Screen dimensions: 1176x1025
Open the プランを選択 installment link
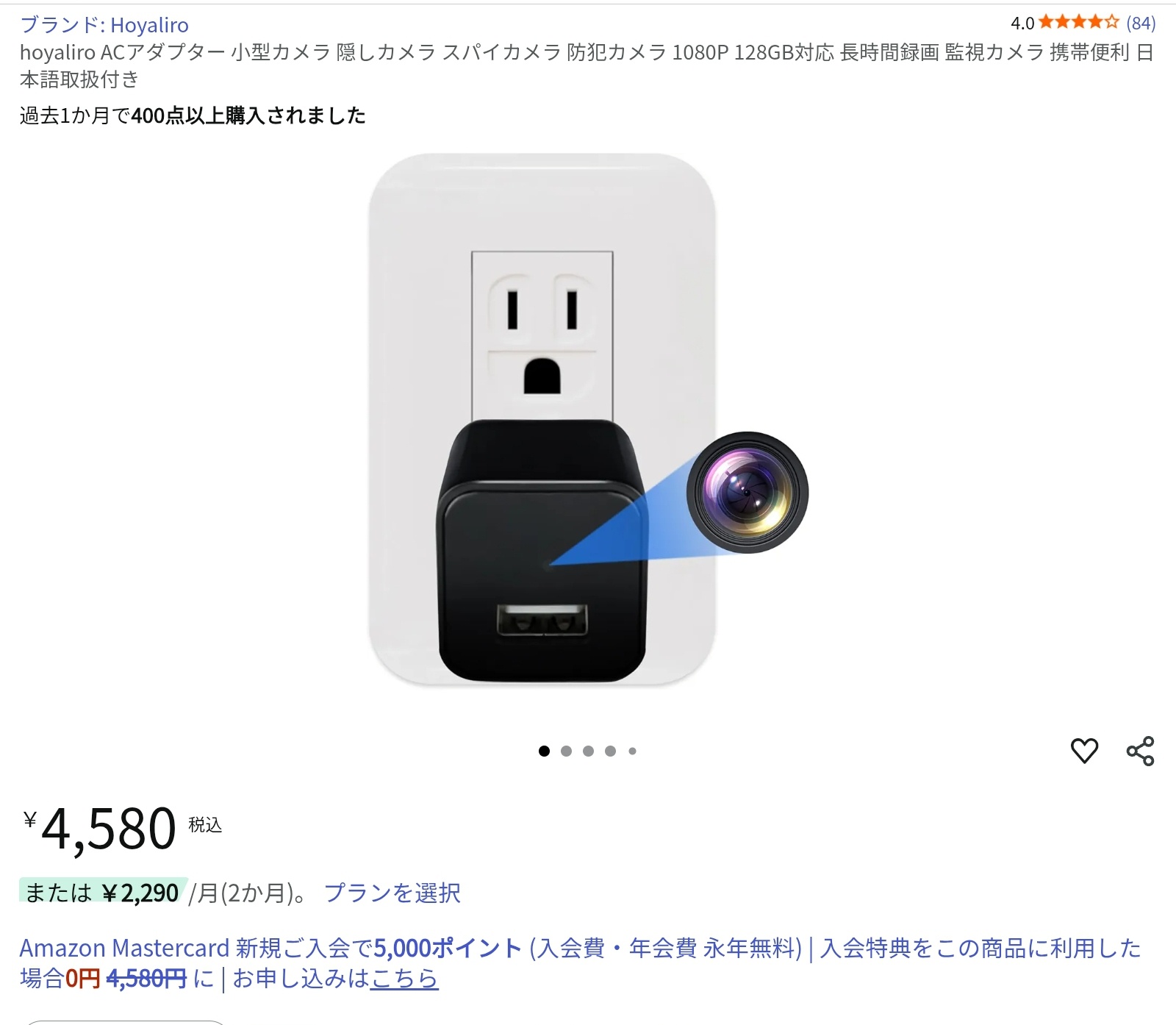392,893
